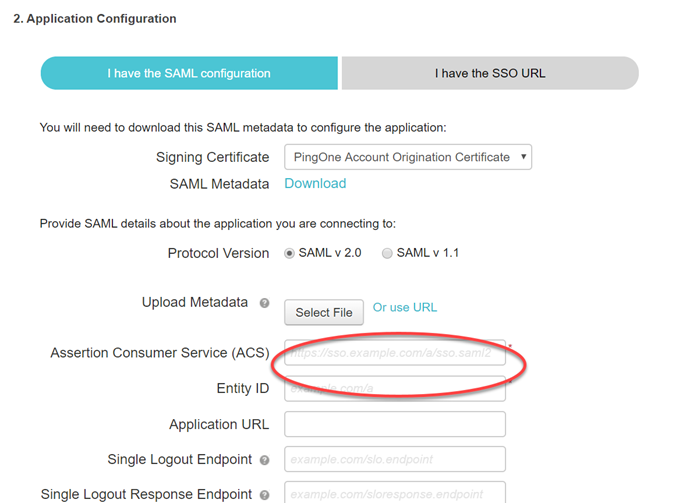
Task: Click the 'Signing Certificate' label
Action: click(x=212, y=157)
